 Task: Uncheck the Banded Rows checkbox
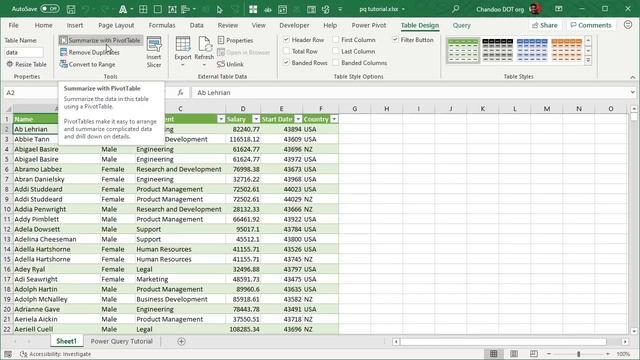pyautogui.click(x=286, y=62)
